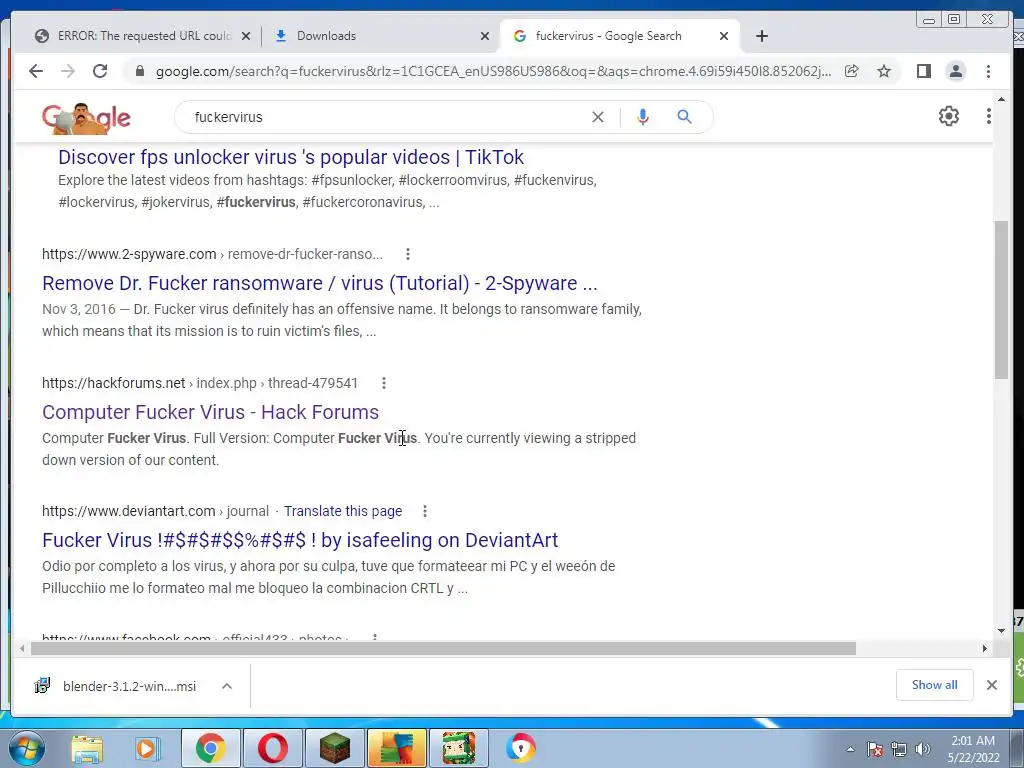Image resolution: width=1024 pixels, height=768 pixels.
Task: Show all downloads
Action: click(x=935, y=684)
